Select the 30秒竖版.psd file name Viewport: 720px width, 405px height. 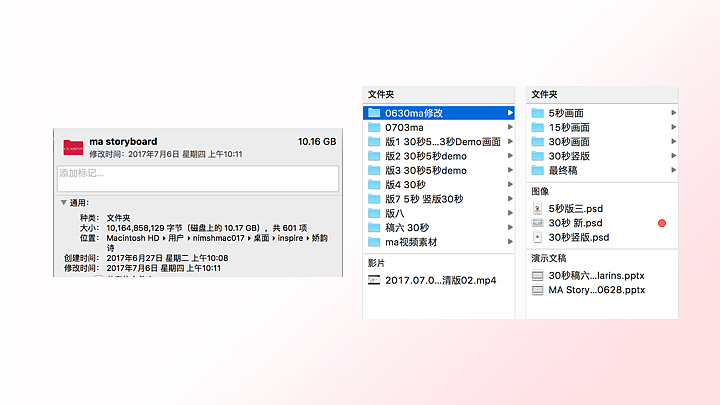point(579,237)
